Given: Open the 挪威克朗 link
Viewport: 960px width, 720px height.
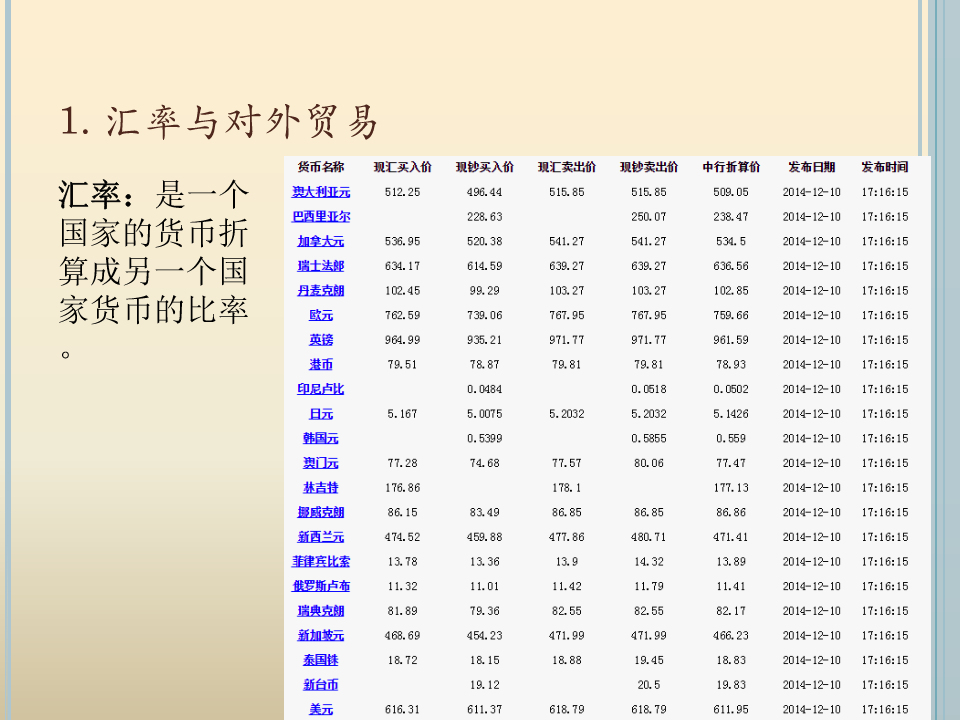Looking at the screenshot, I should [x=321, y=512].
